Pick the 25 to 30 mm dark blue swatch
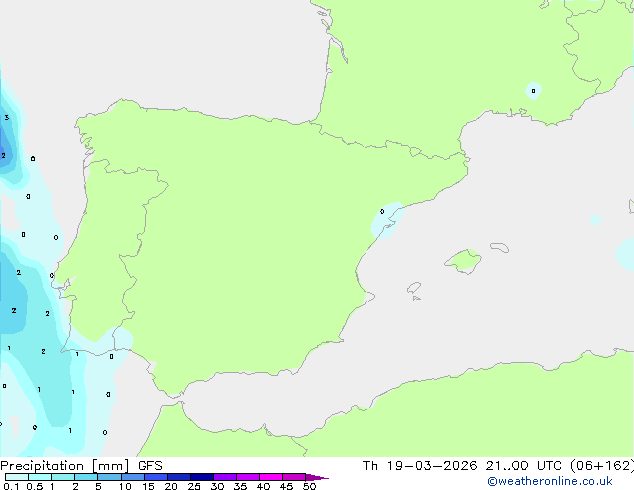This screenshot has width=634, height=490. [202, 477]
